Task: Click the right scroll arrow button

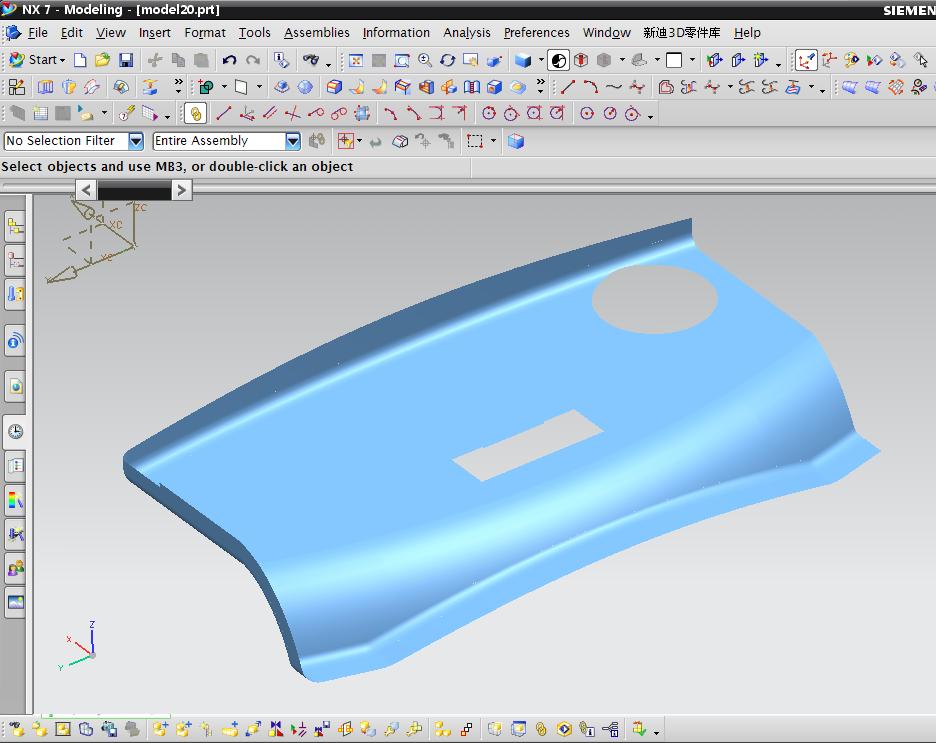Action: point(181,189)
